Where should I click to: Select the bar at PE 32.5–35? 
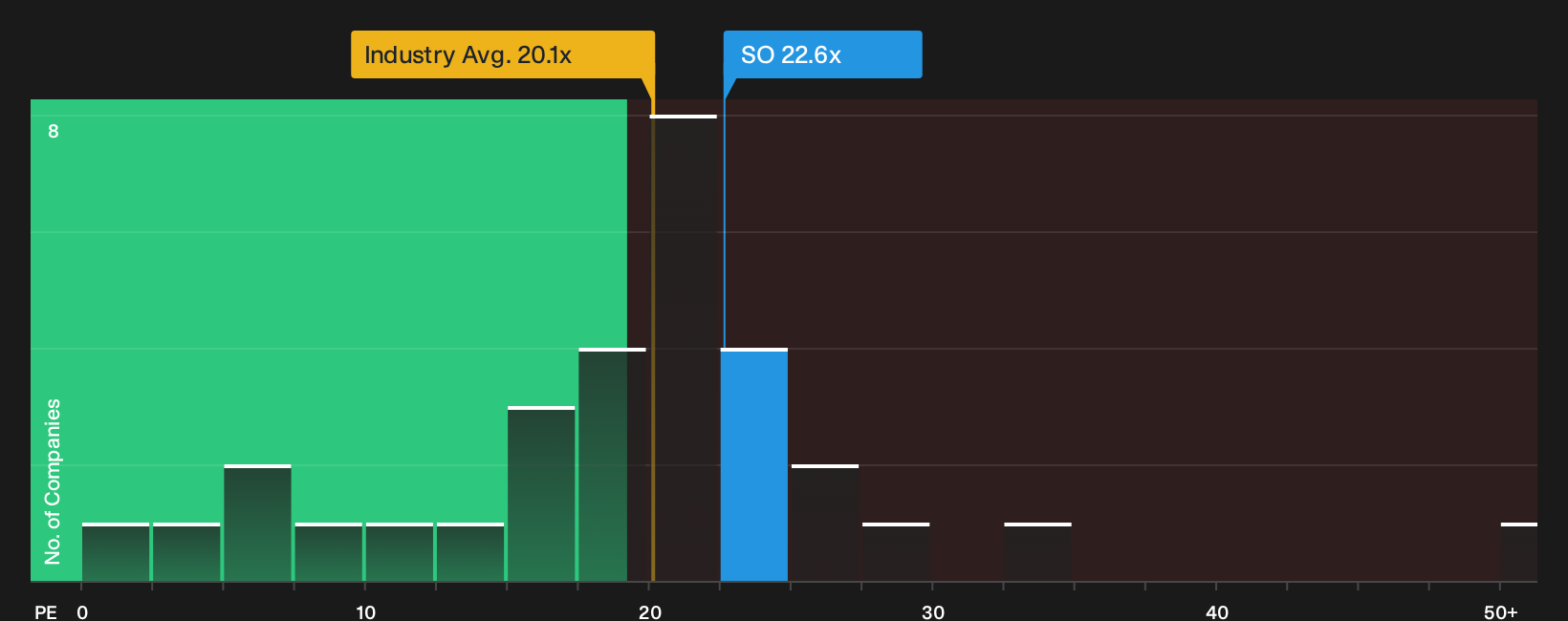(x=1038, y=552)
